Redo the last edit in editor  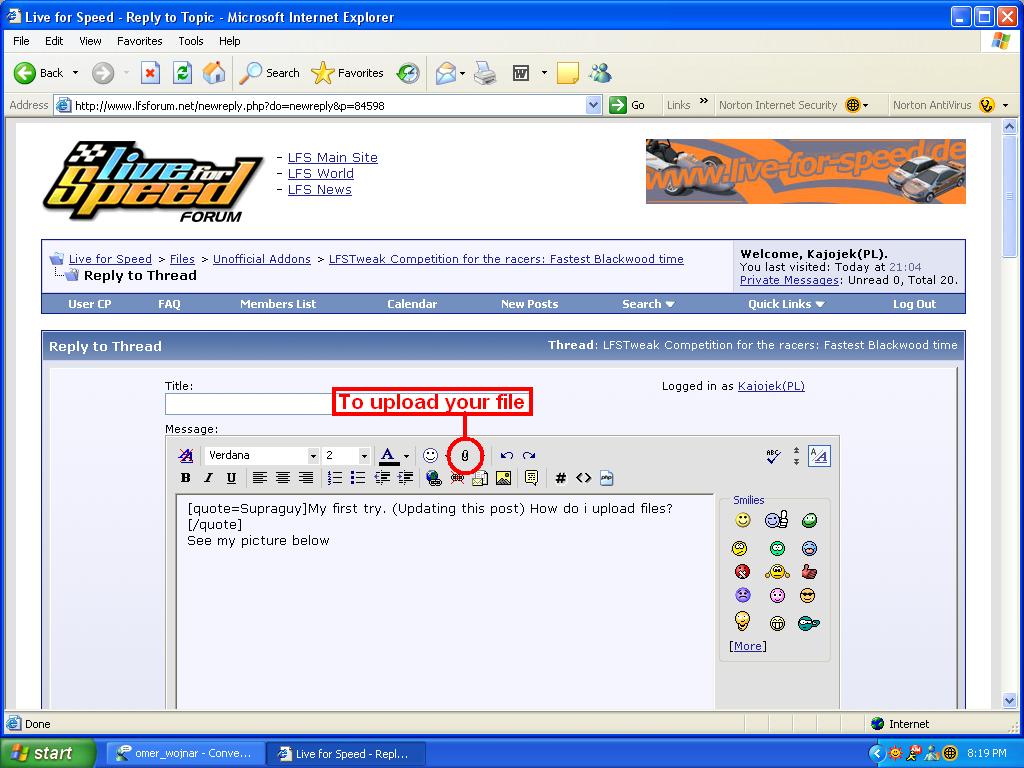tap(529, 455)
